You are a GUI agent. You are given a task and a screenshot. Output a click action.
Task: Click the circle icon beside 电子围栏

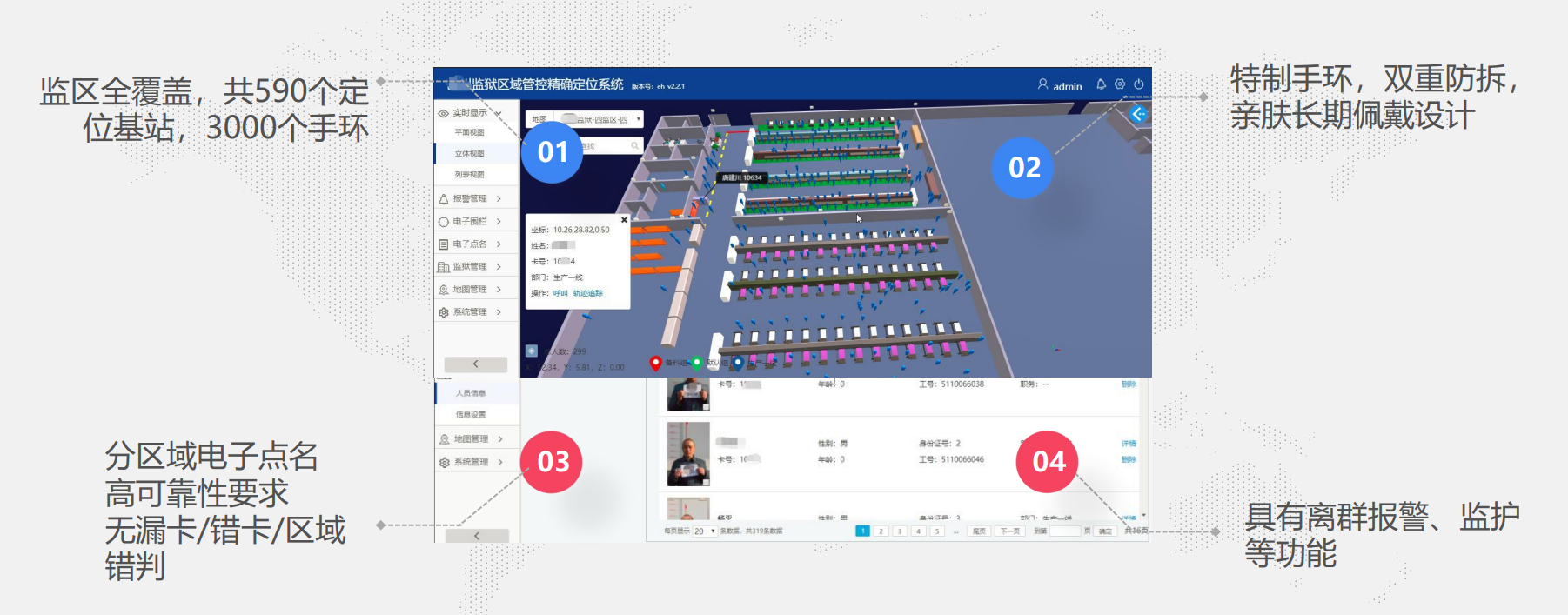[444, 222]
